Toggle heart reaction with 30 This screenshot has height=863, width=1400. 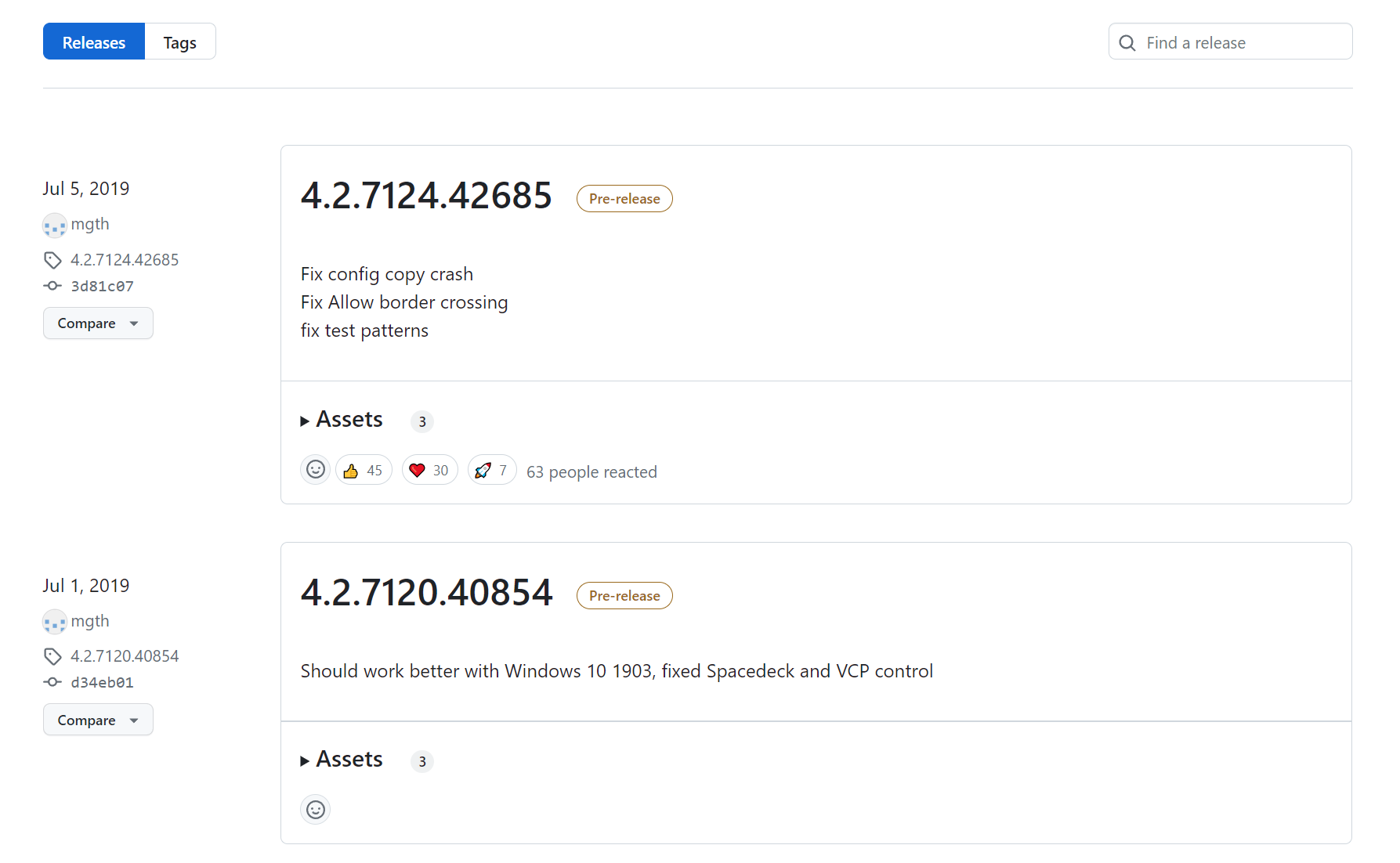(430, 470)
